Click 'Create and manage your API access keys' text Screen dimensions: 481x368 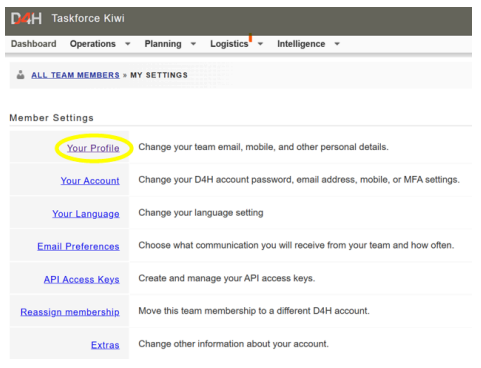pyautogui.click(x=227, y=278)
